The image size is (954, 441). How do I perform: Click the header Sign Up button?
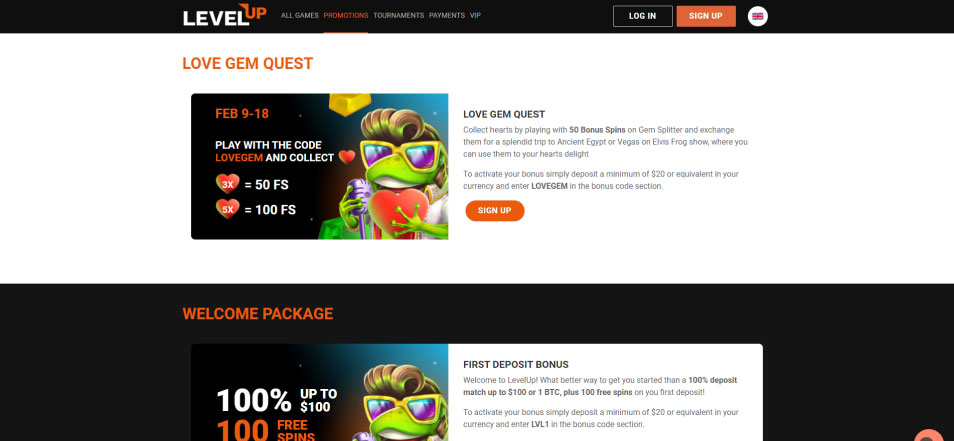(x=706, y=16)
